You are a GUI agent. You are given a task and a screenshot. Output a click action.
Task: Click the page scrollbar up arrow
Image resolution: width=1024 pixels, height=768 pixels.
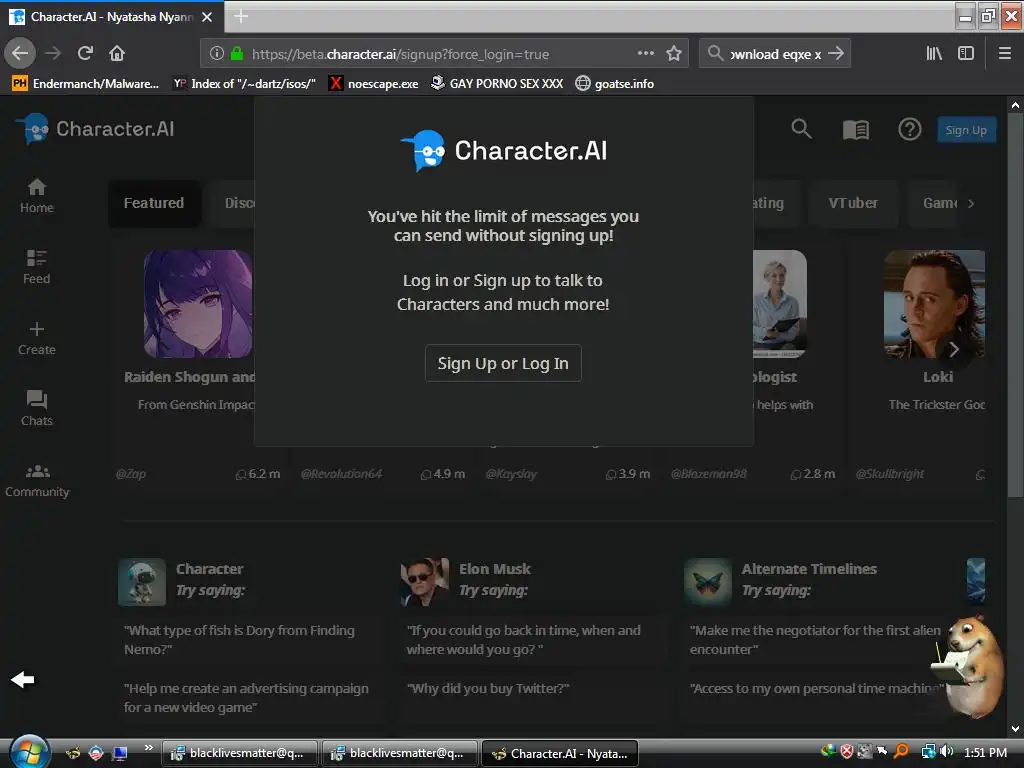pos(1015,104)
